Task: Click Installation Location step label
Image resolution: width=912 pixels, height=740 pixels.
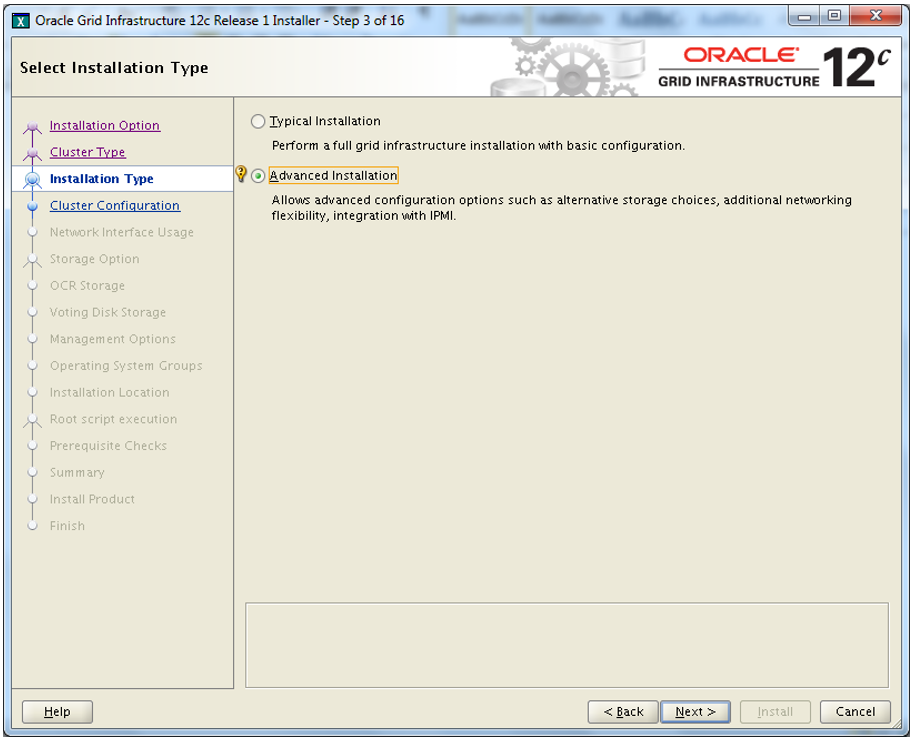Action: pyautogui.click(x=109, y=393)
